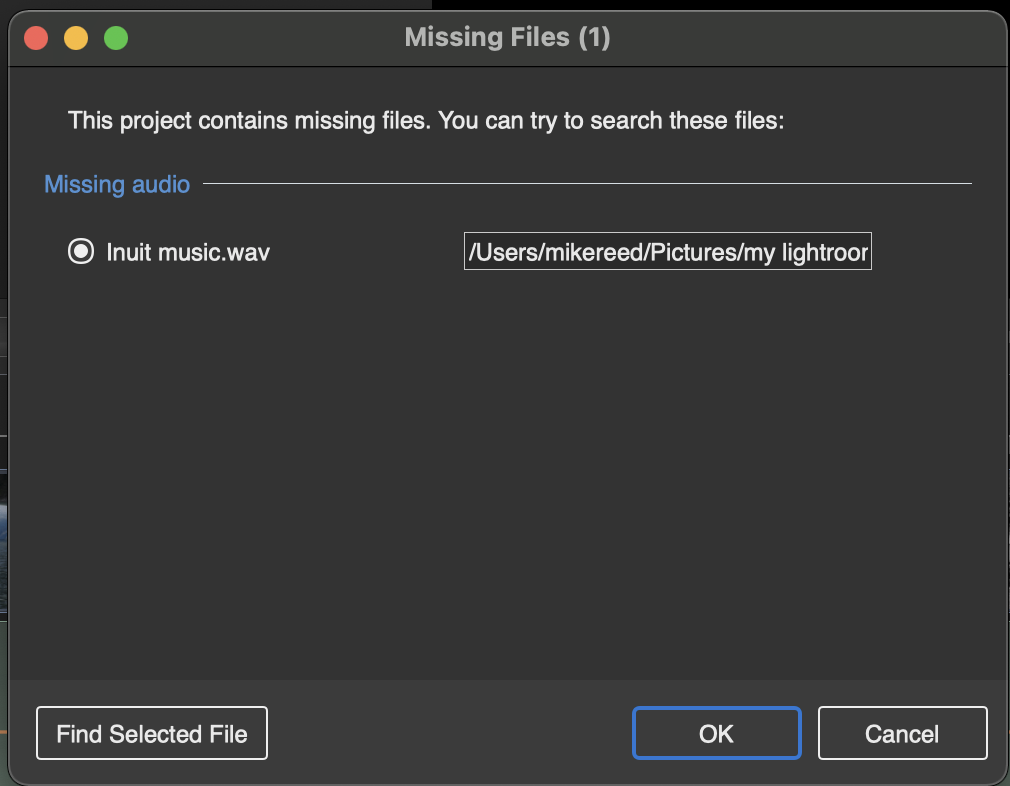Viewport: 1010px width, 786px height.
Task: Minimize the dialog using the yellow button
Action: click(x=76, y=38)
